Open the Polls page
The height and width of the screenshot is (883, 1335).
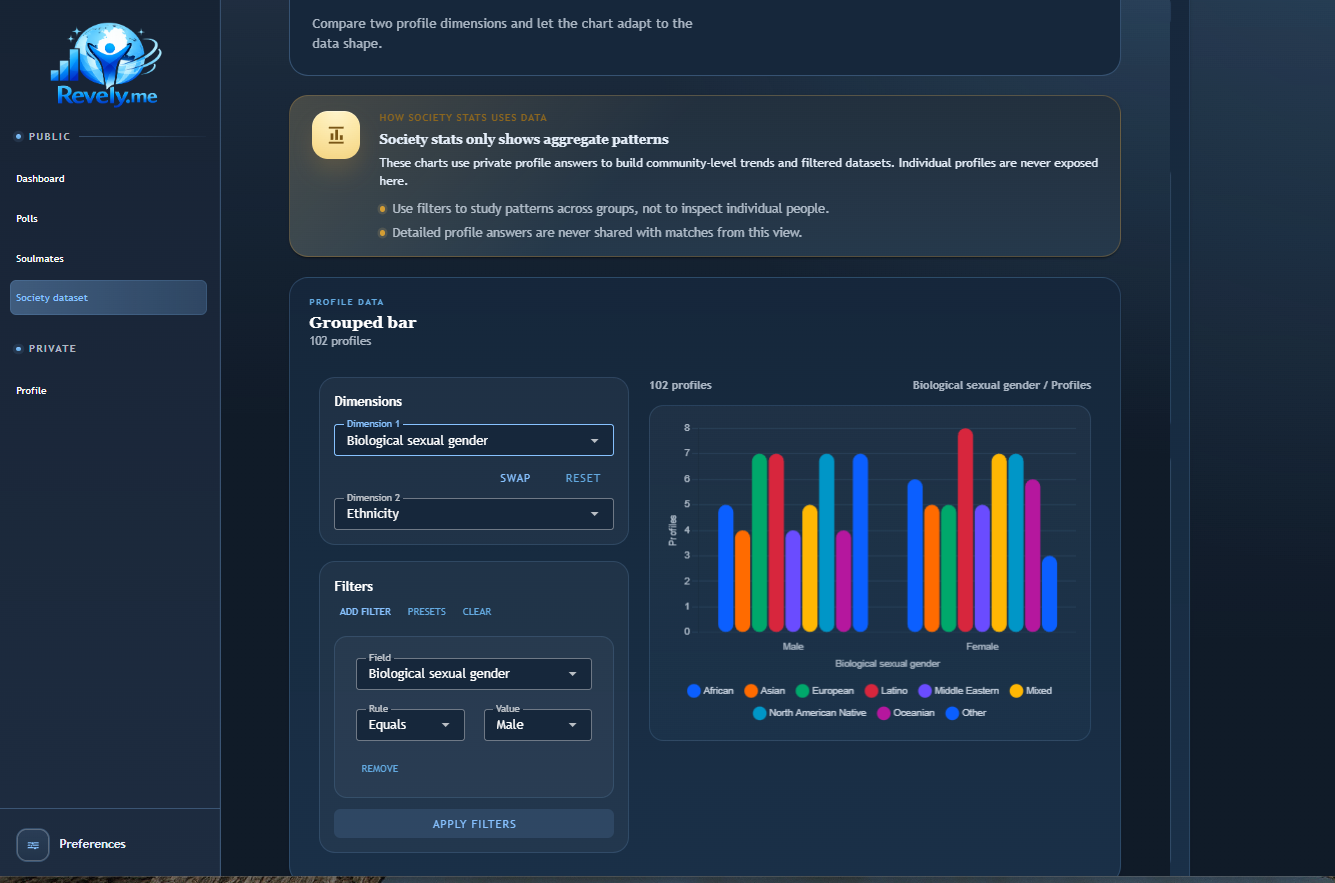tap(27, 218)
